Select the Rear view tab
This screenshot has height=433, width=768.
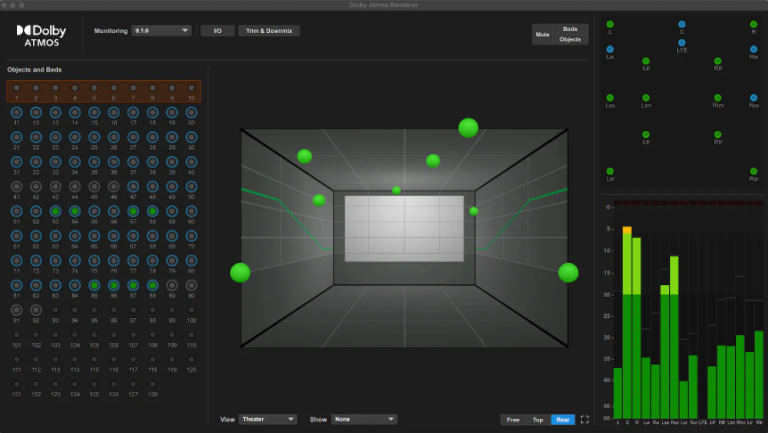[563, 420]
